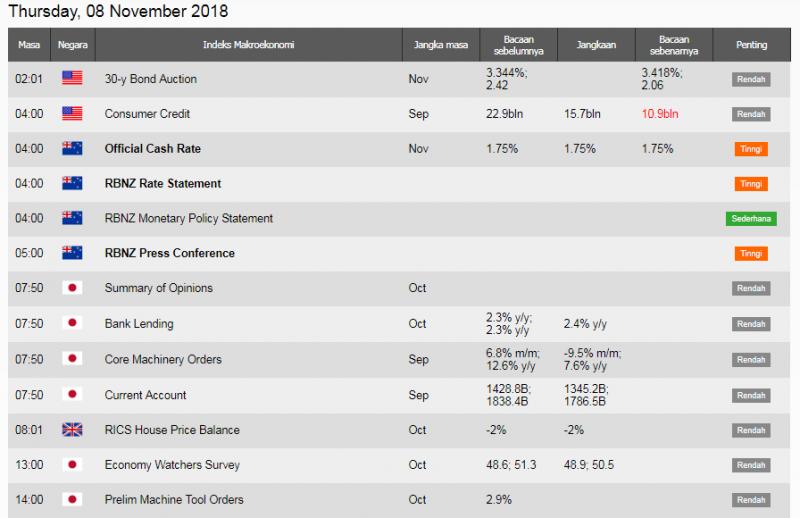
Task: Click Japan flag beside Economy Watchers Survey
Action: point(72,464)
